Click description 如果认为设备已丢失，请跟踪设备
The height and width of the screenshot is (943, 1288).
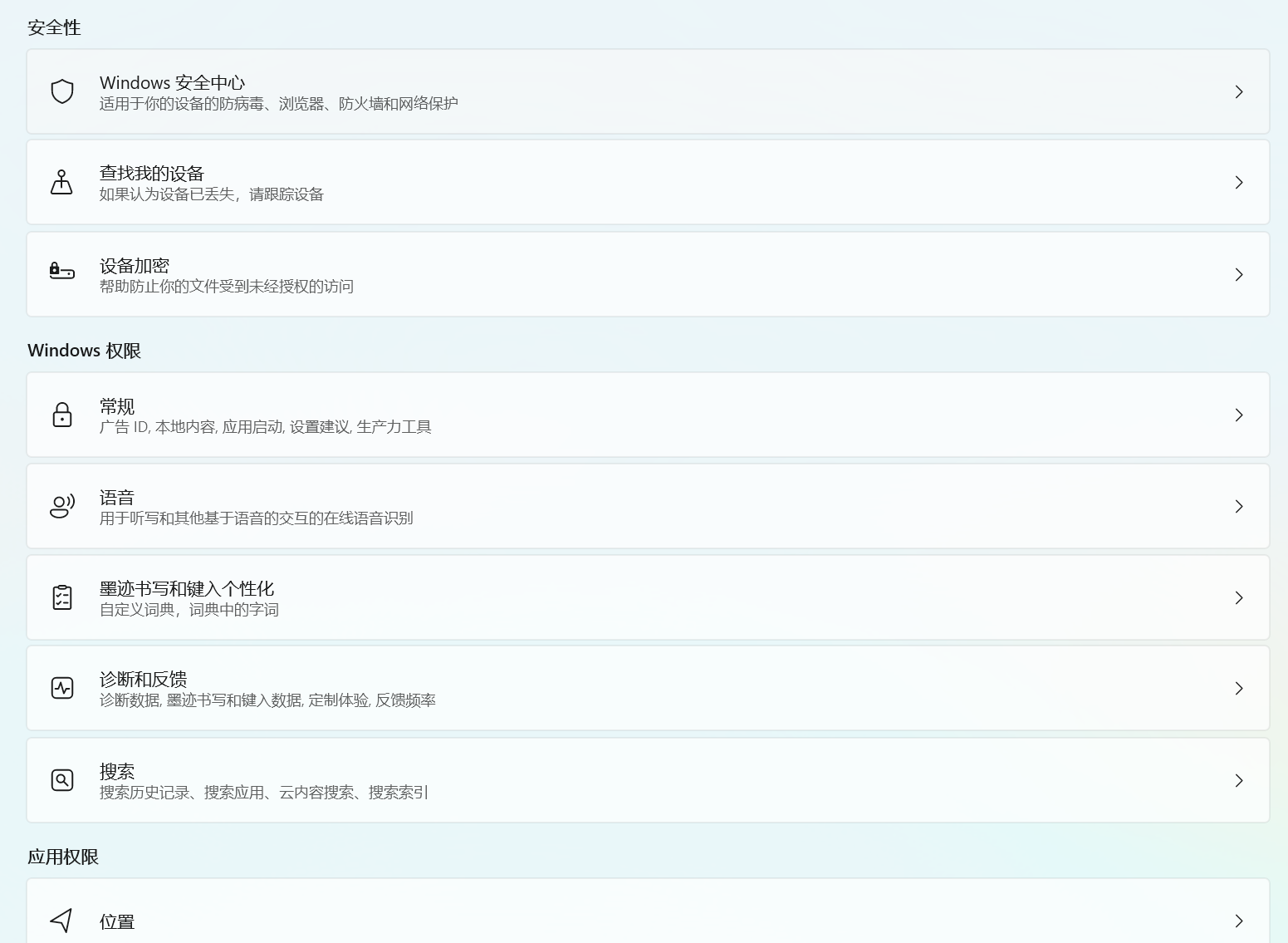[212, 194]
